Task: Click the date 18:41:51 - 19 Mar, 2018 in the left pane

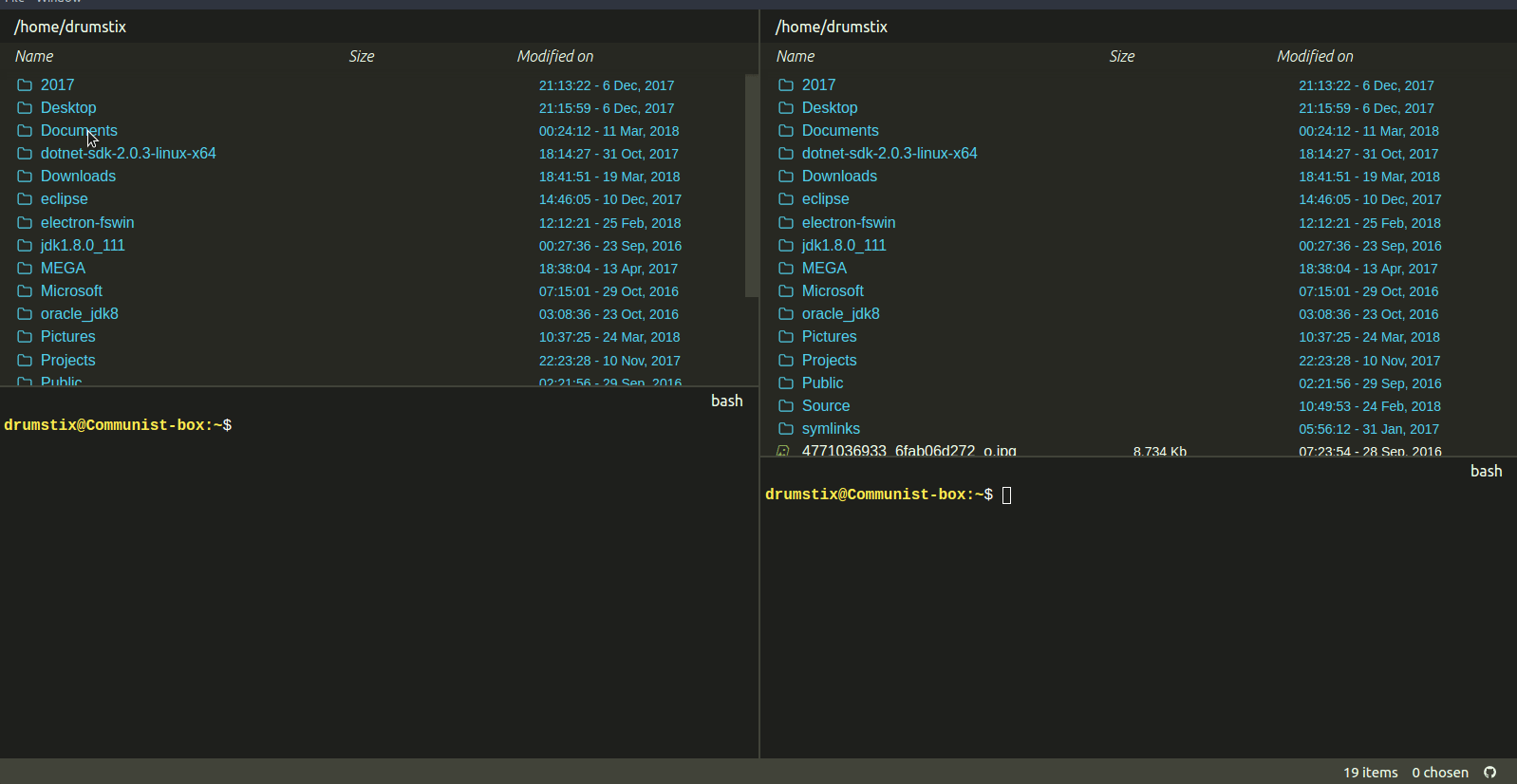Action: [609, 177]
